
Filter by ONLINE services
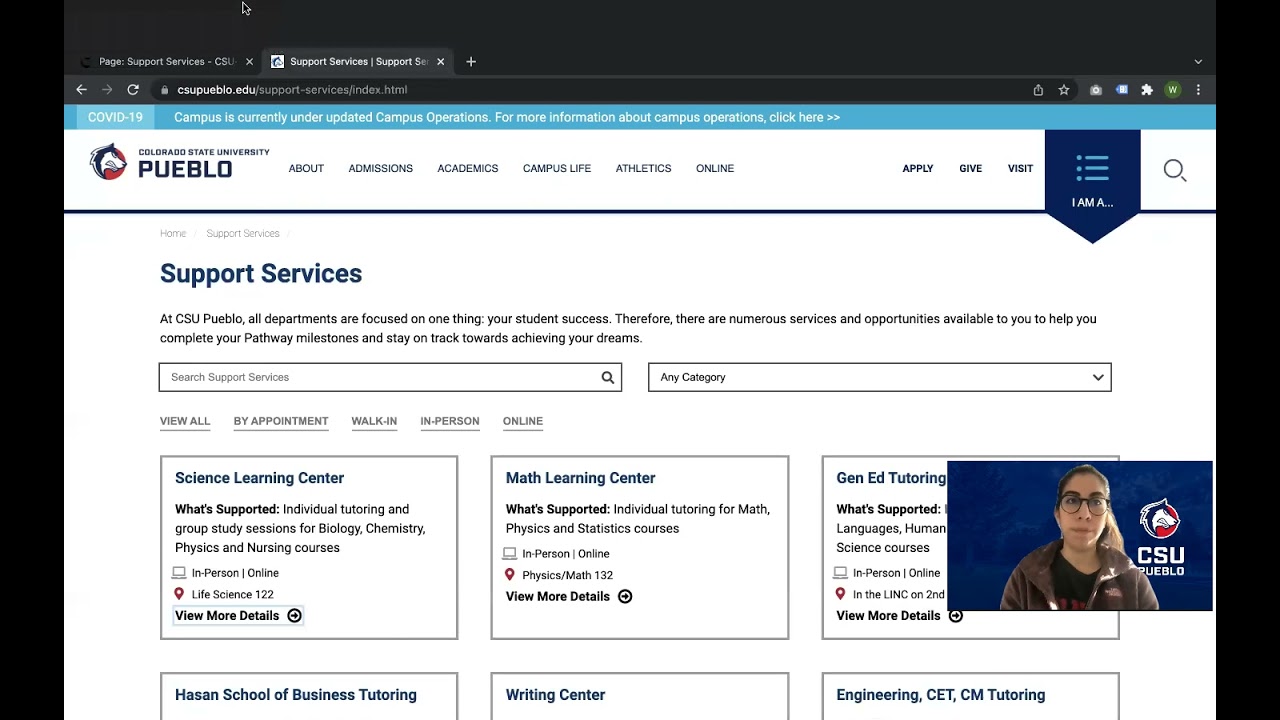pyautogui.click(x=523, y=421)
